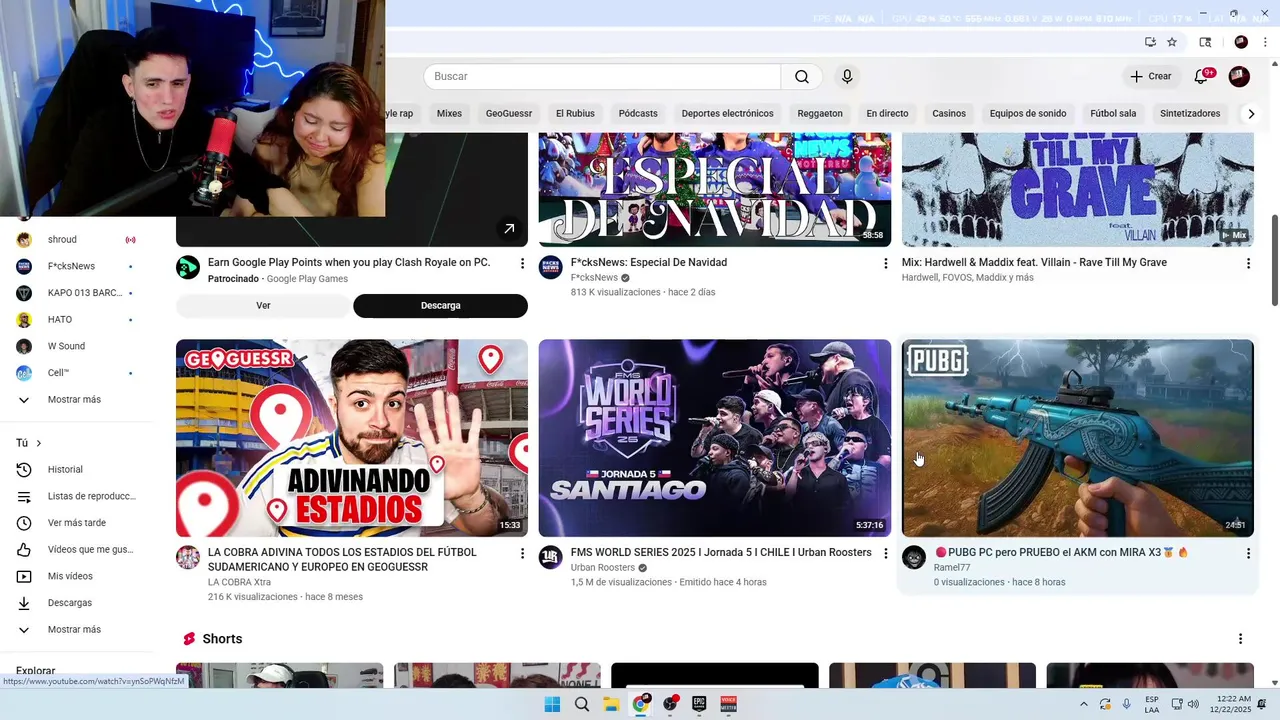Image resolution: width=1280 pixels, height=720 pixels.
Task: Click Ramel77 channel avatar
Action: 914,557
